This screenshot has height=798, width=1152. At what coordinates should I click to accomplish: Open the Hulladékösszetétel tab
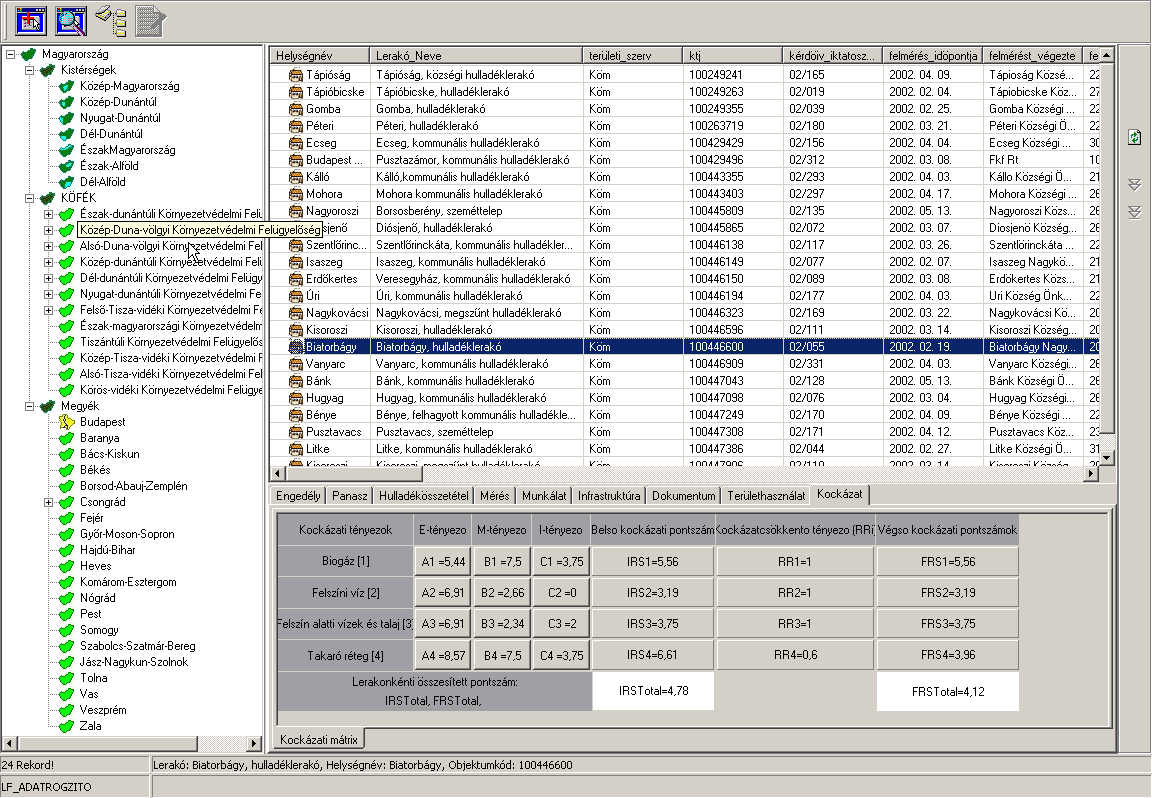click(423, 496)
